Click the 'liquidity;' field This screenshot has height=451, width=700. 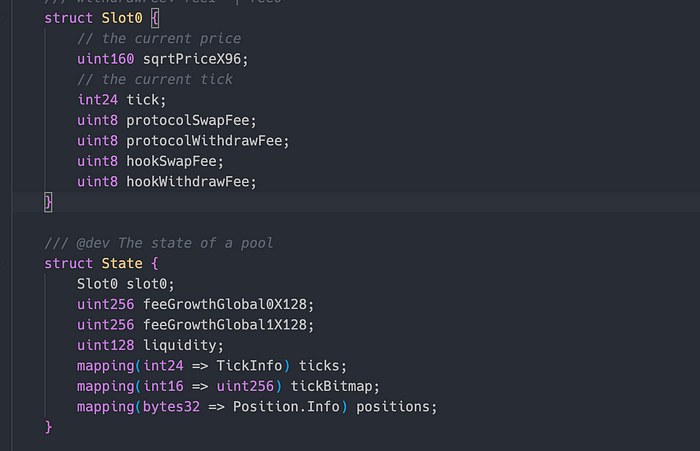(183, 346)
